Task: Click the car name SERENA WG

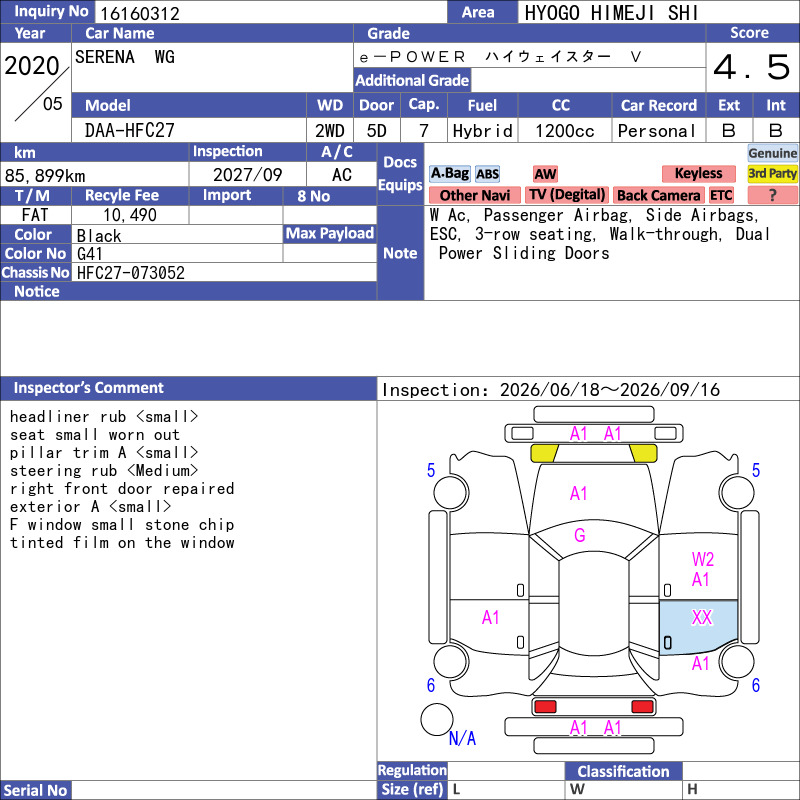Action: [125, 57]
